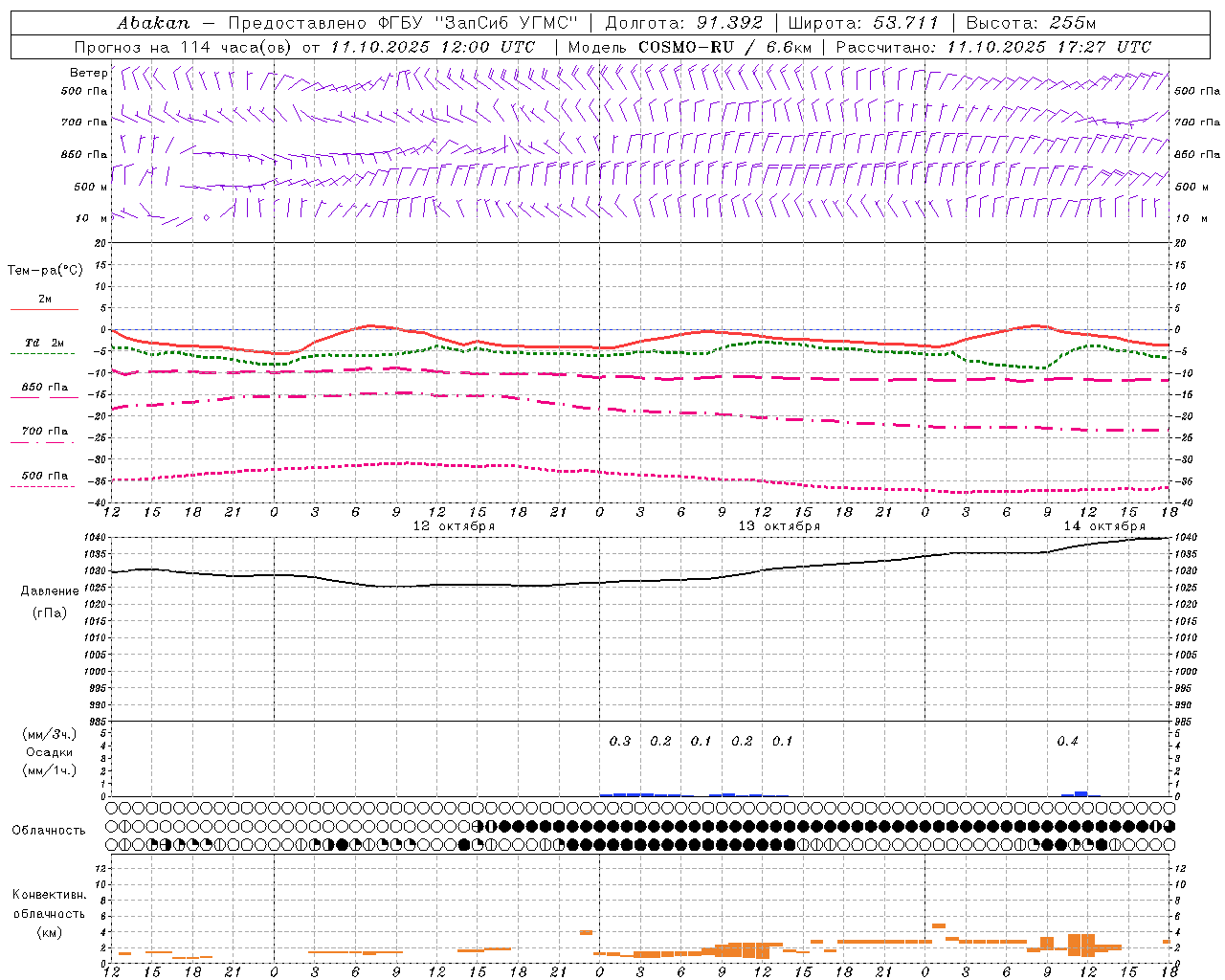The width and height of the screenshot is (1225, 980).
Task: Click the Abakan station title
Action: (x=153, y=23)
